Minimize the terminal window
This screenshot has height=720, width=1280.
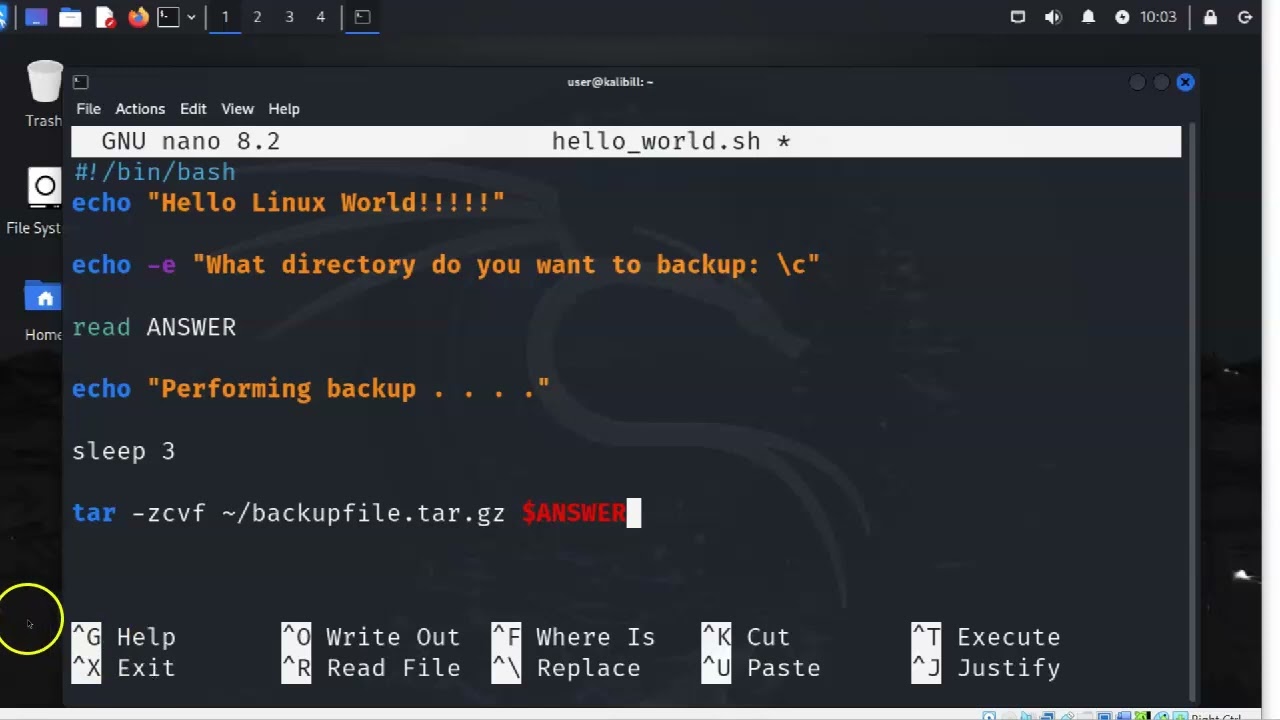click(x=1137, y=82)
